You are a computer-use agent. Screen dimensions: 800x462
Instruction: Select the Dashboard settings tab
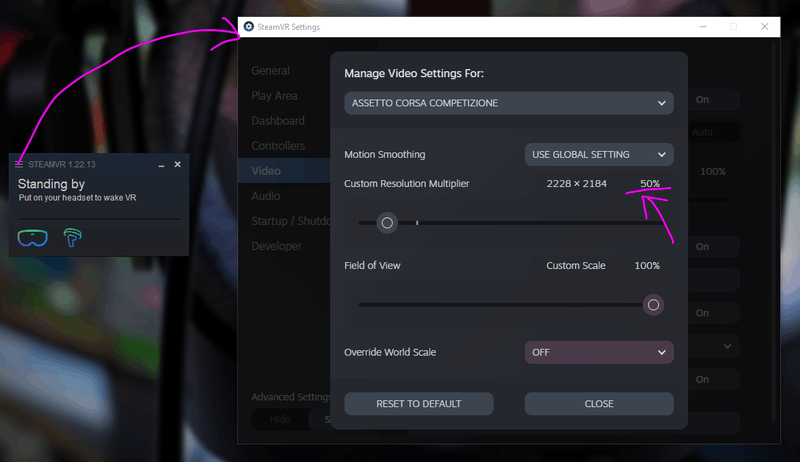(x=278, y=120)
